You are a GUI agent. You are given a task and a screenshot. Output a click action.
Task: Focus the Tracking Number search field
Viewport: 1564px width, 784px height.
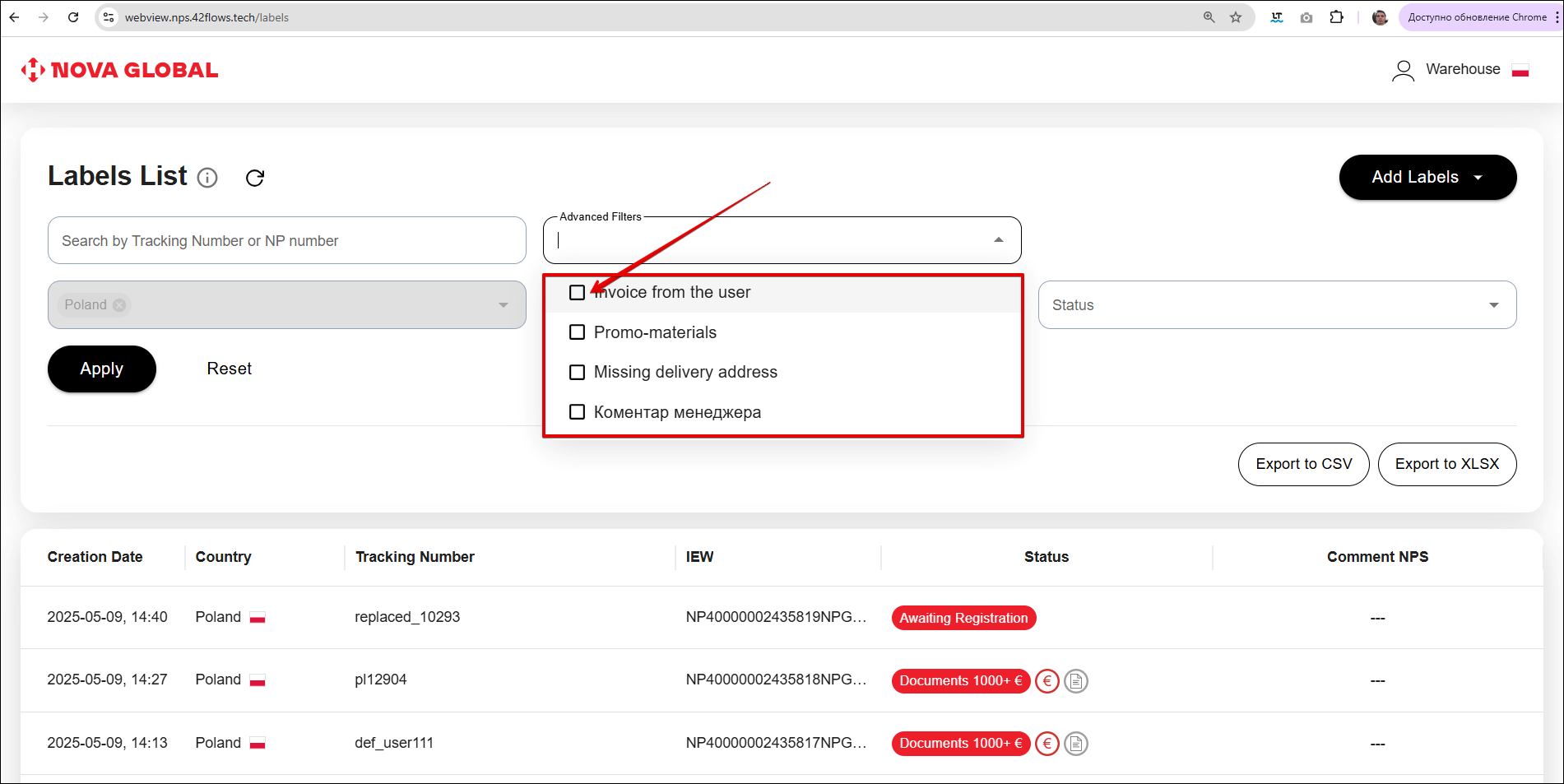coord(286,240)
